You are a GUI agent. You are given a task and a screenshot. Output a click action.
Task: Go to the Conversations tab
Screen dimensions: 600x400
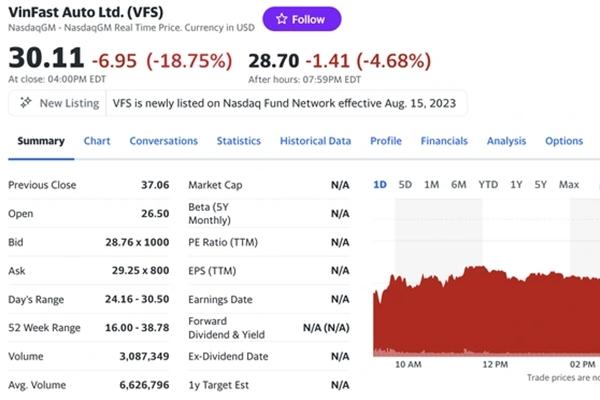point(164,141)
